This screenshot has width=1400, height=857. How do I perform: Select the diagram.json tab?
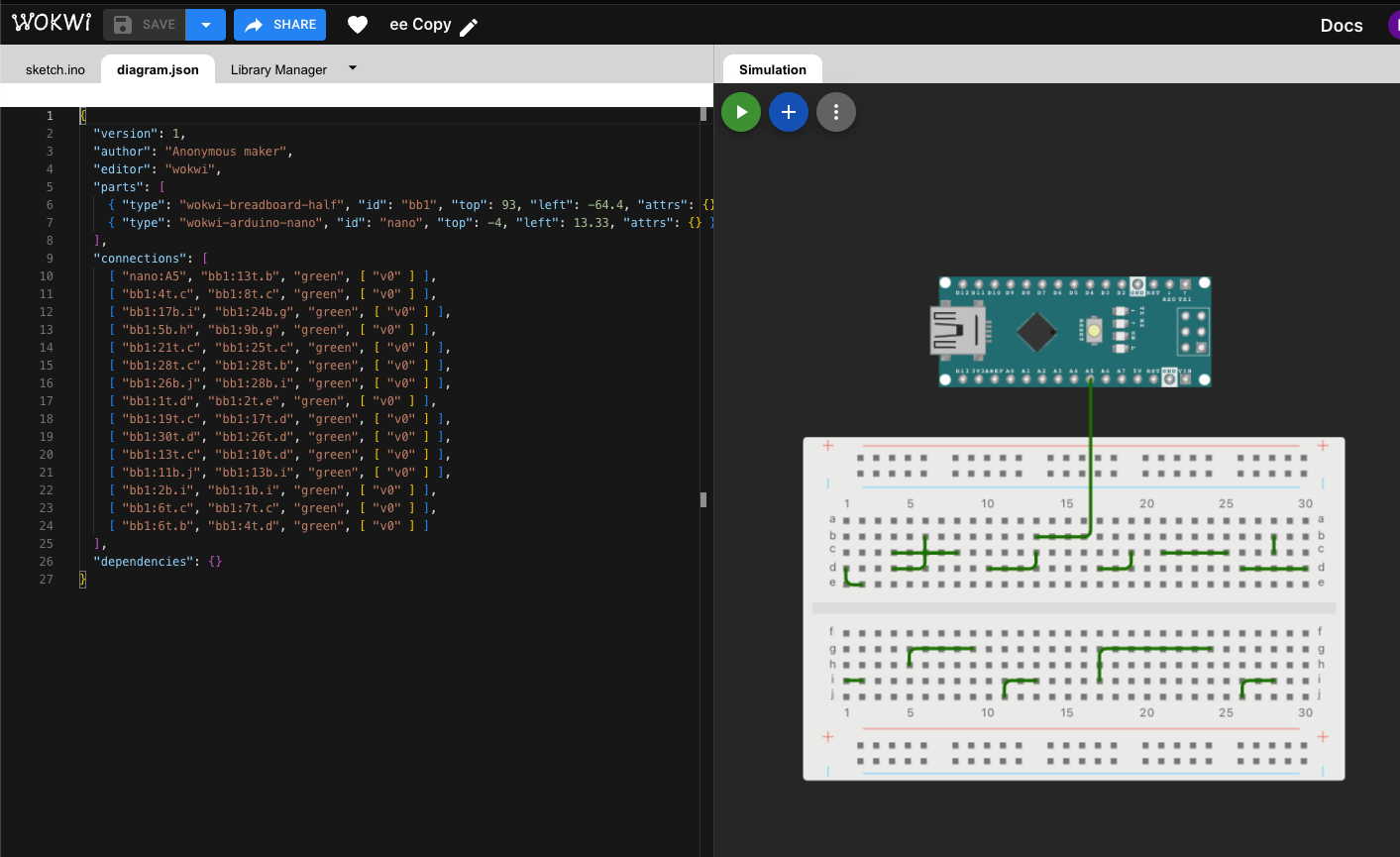point(158,69)
